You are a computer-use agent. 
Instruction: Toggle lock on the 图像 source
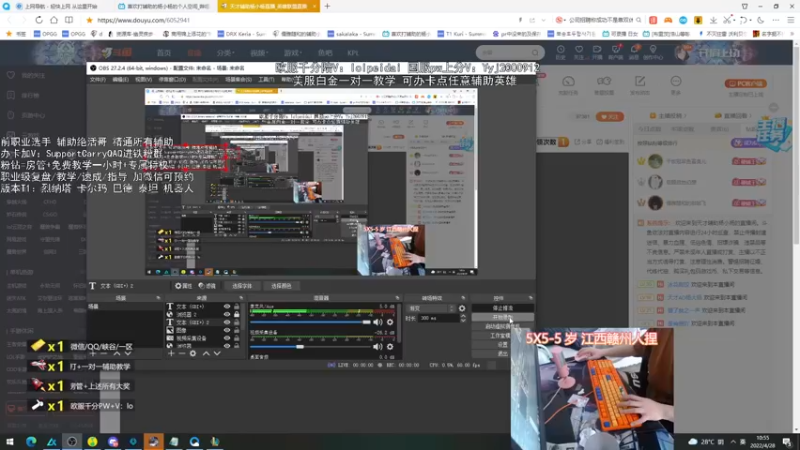[236, 330]
